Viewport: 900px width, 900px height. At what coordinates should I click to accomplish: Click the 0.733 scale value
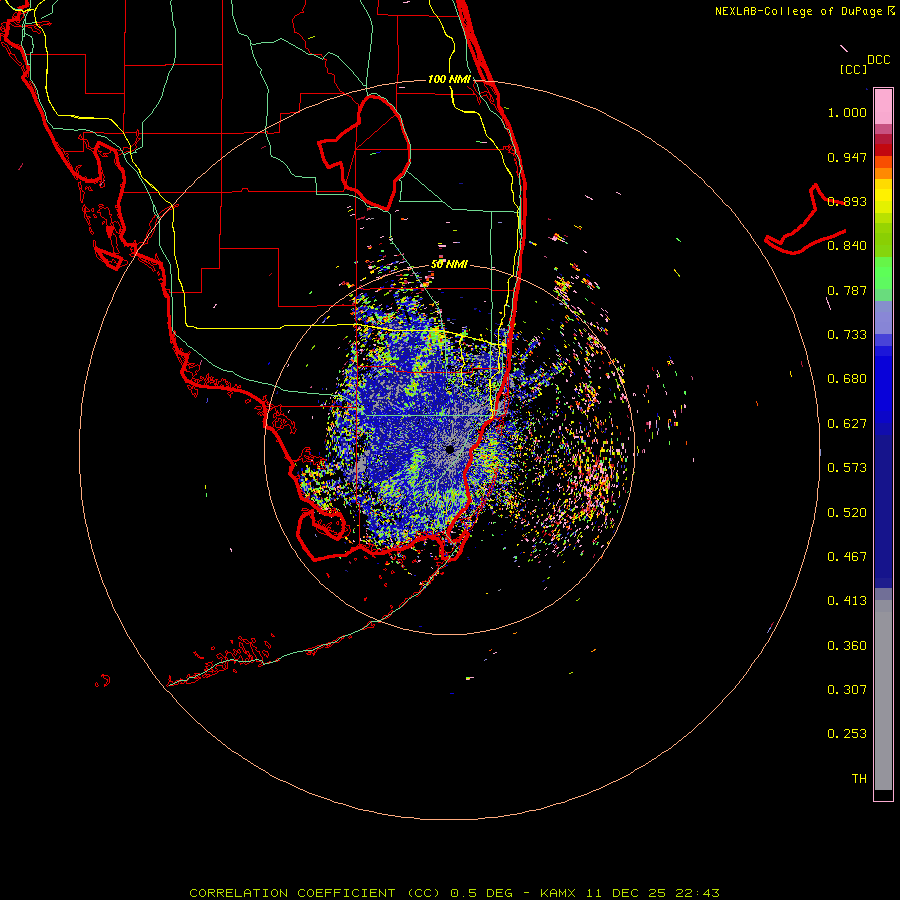click(847, 335)
